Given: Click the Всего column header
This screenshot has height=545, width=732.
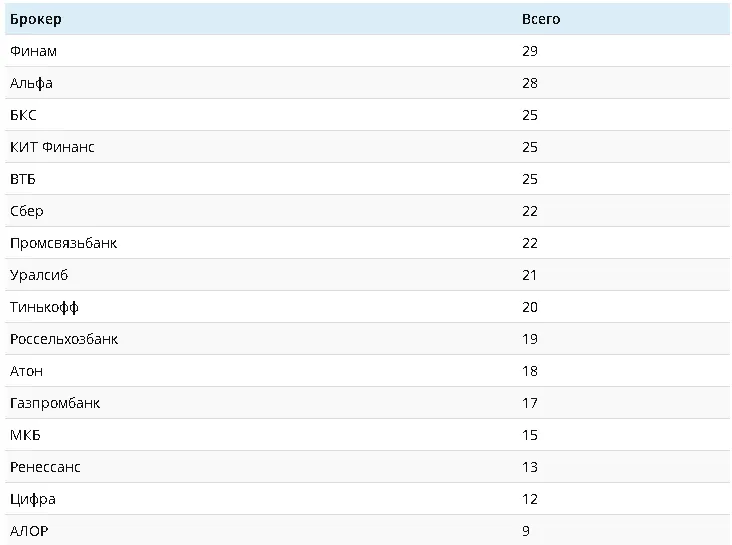Looking at the screenshot, I should 541,19.
